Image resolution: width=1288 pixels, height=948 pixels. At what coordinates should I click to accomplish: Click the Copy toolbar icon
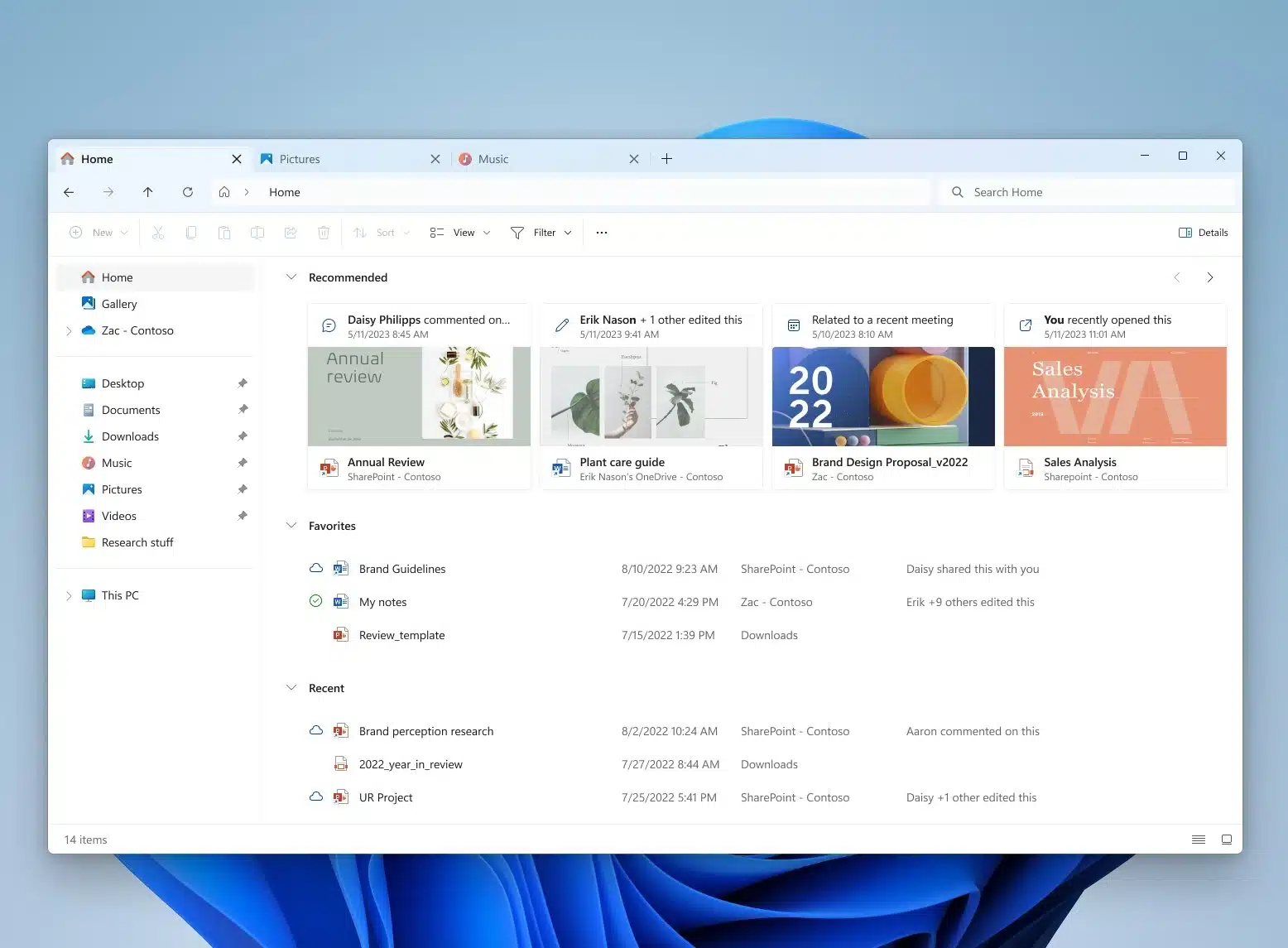coord(191,233)
